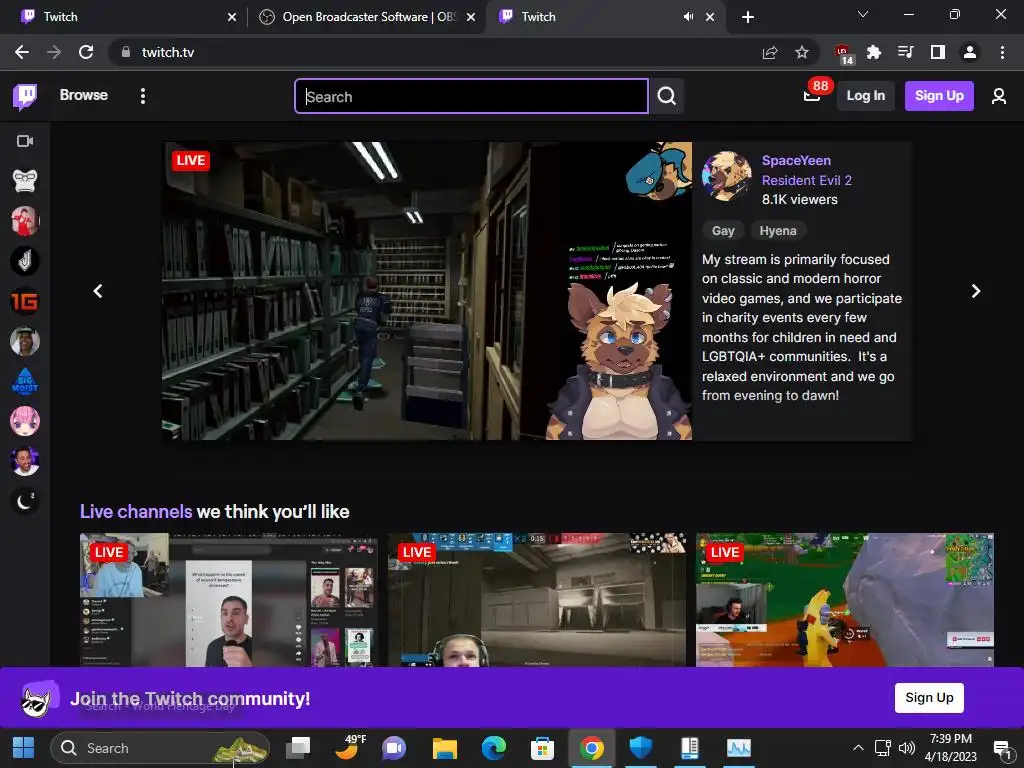The image size is (1024, 768).
Task: Mute the Twitch tab via the speaker icon
Action: pos(688,17)
